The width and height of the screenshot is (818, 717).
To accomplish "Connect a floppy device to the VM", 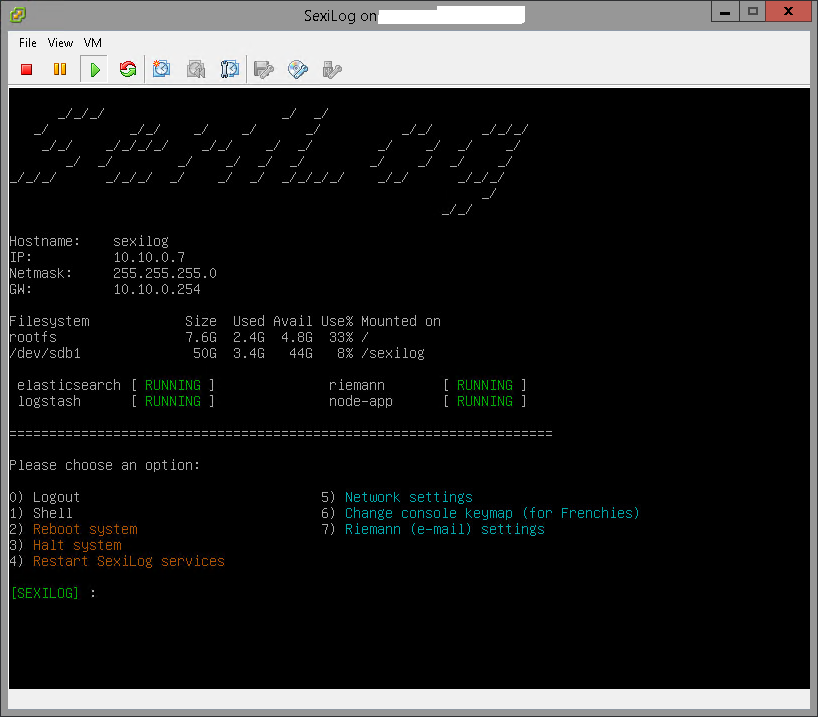I will tap(263, 69).
